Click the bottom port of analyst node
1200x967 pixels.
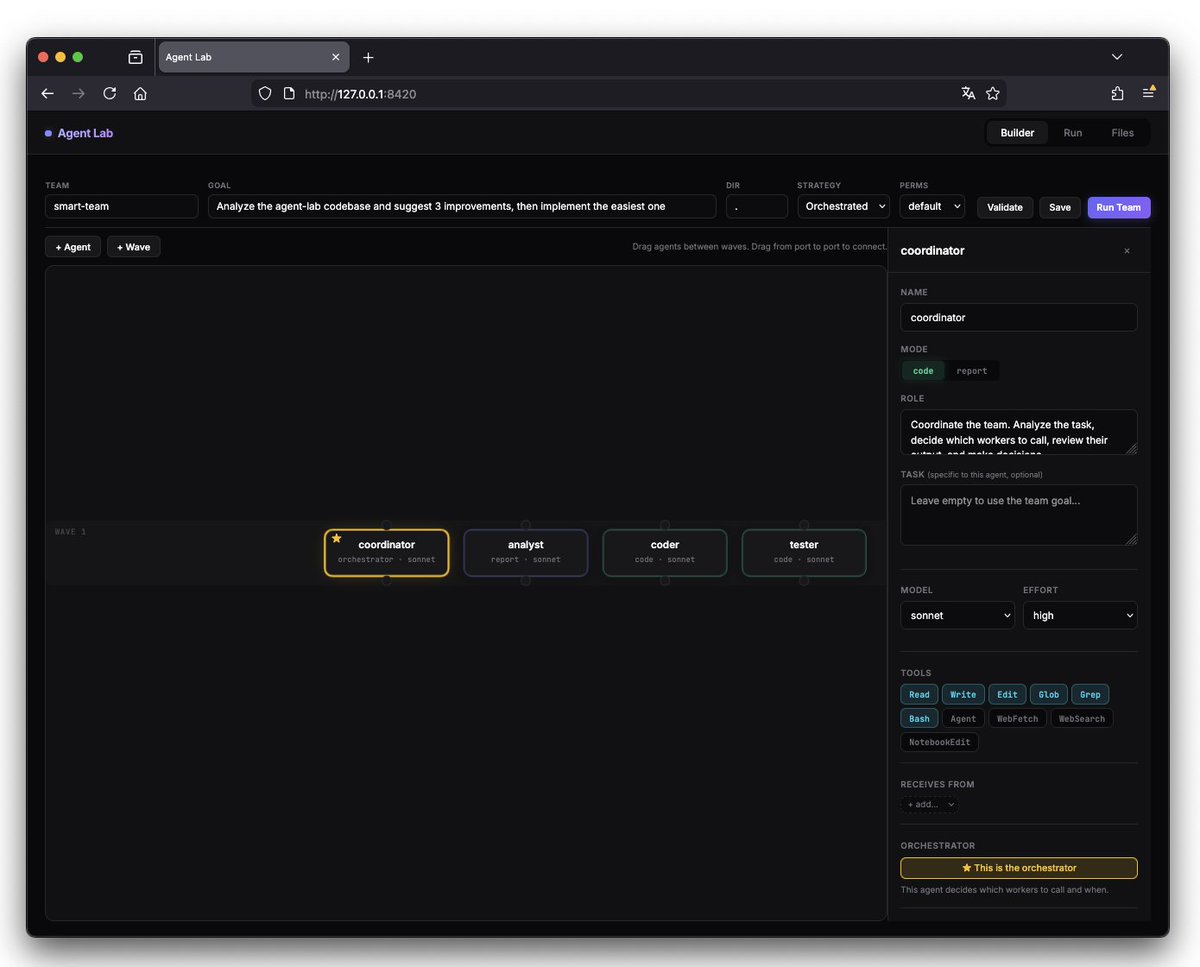(525, 580)
